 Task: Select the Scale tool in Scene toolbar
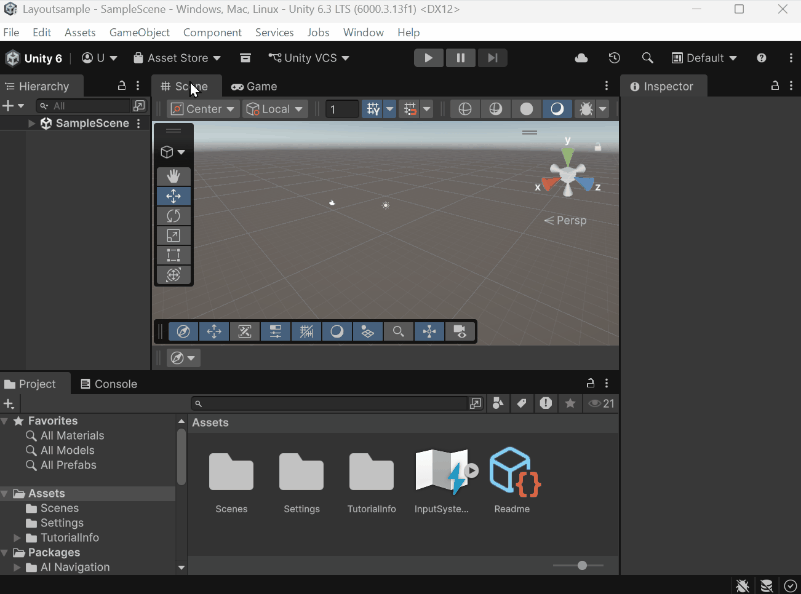[x=173, y=236]
